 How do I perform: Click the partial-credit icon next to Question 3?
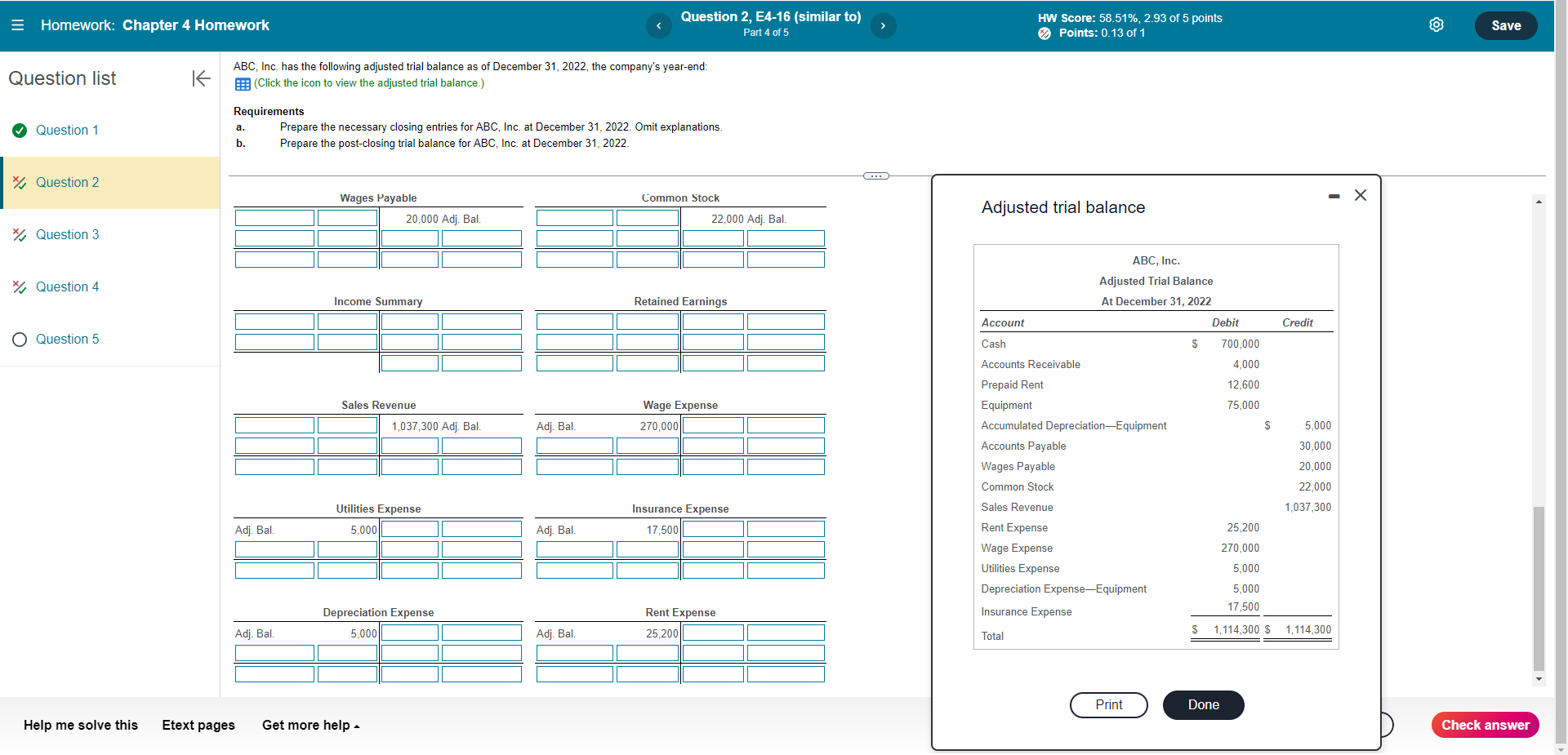click(x=20, y=235)
